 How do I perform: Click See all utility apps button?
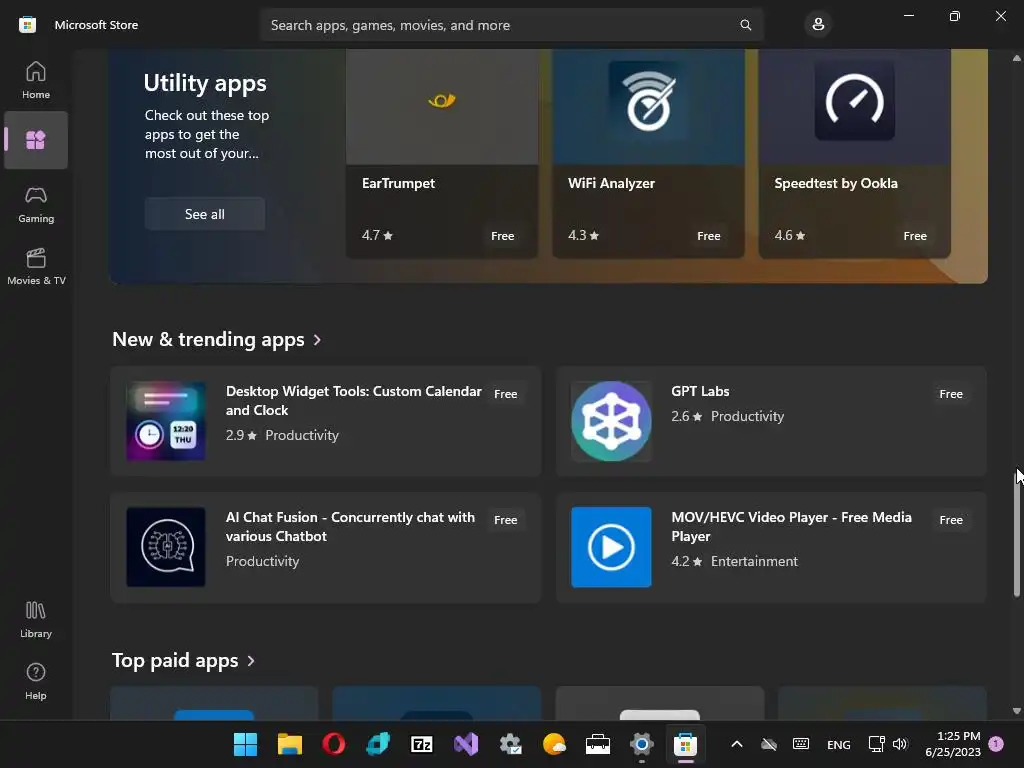(x=204, y=214)
